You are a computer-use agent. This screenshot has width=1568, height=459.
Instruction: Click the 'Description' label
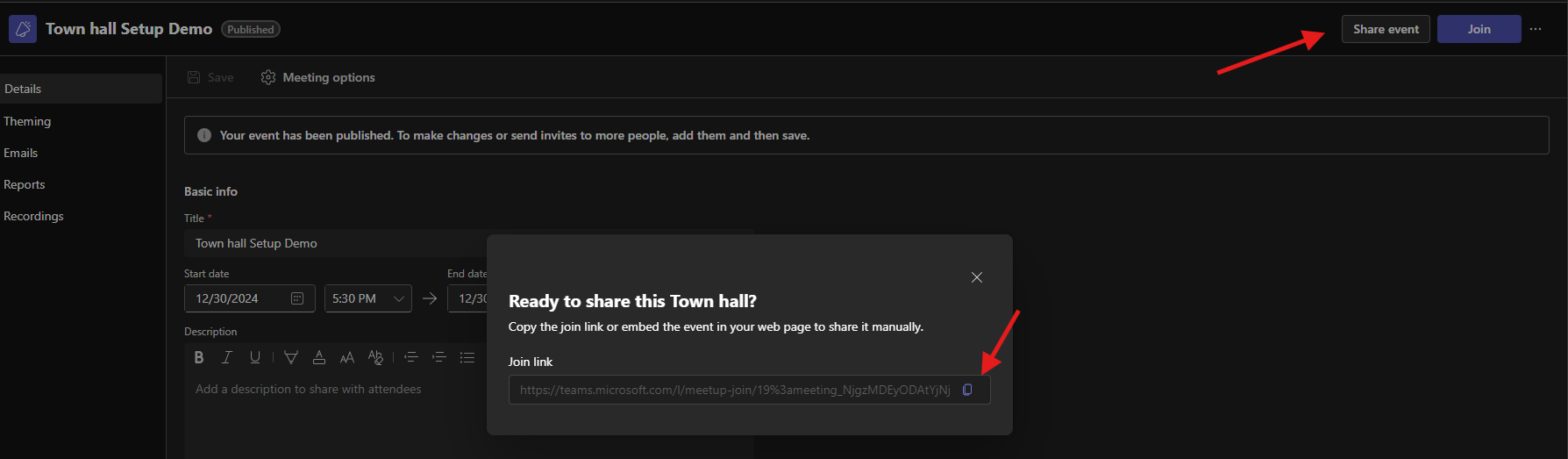point(210,332)
